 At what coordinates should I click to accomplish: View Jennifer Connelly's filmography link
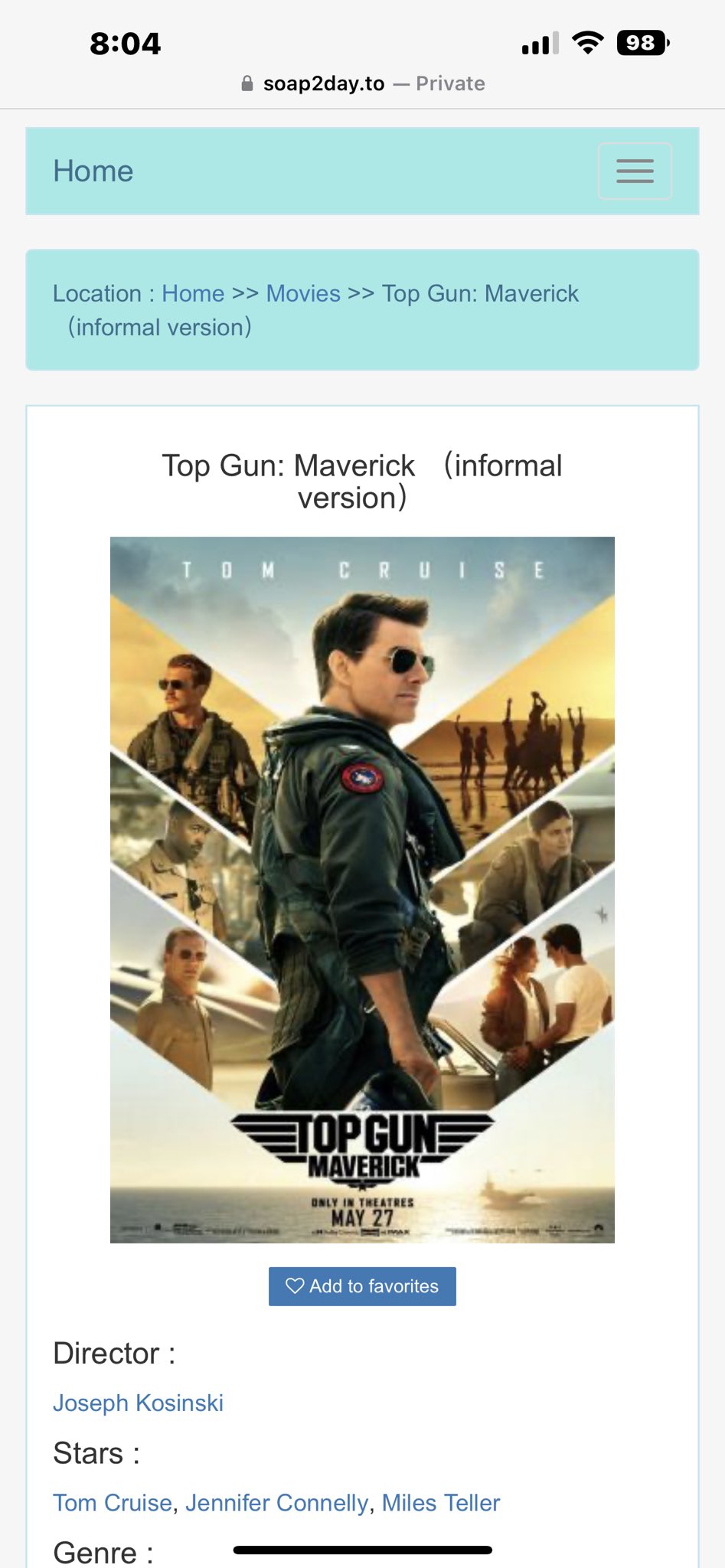tap(277, 1502)
